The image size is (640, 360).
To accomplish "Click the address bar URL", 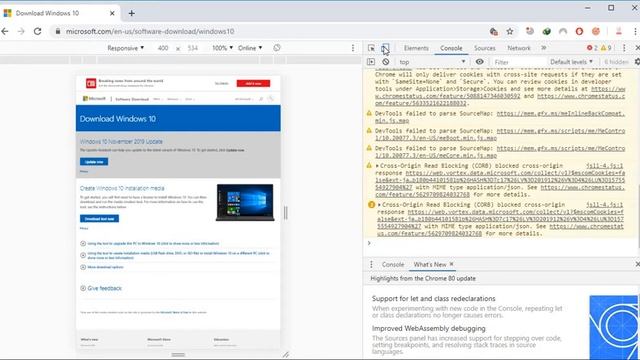I will (150, 31).
